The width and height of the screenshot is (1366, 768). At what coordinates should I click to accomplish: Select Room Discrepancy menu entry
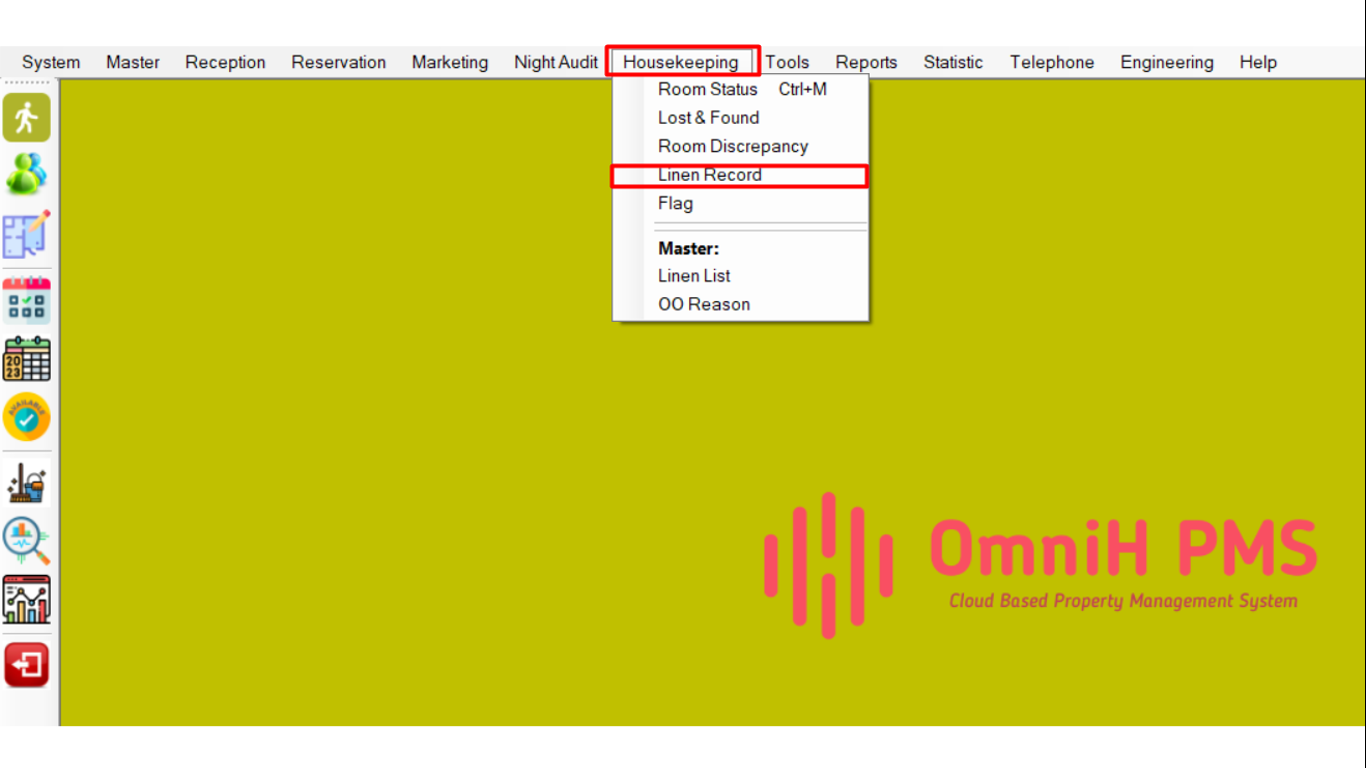(x=741, y=146)
